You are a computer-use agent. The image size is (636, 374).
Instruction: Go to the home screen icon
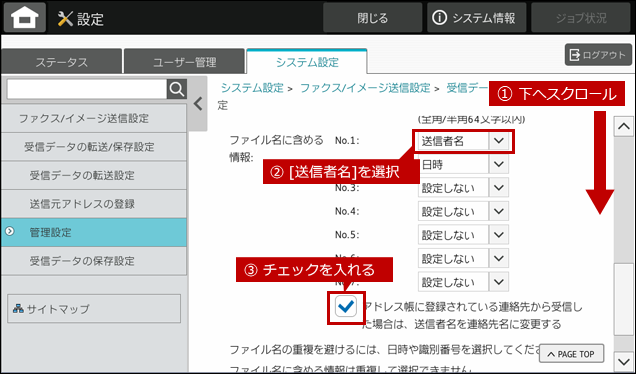[24, 18]
